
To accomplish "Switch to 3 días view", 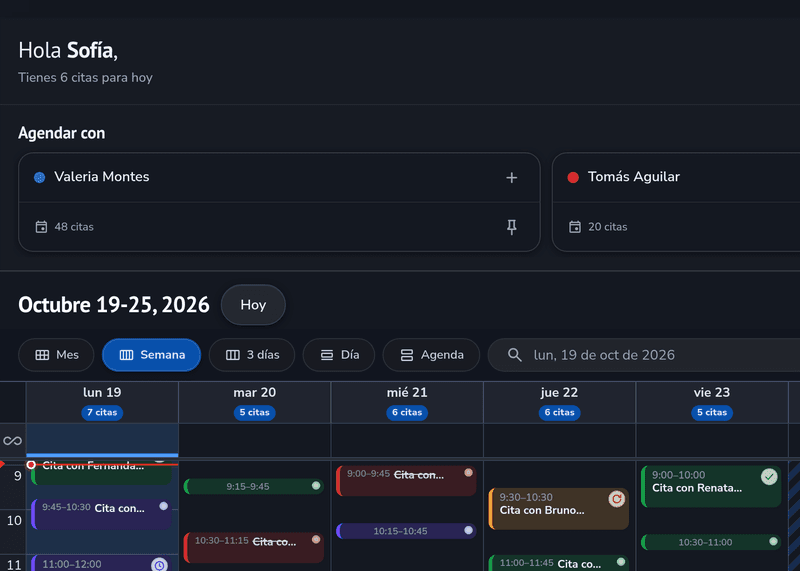I will pos(252,355).
